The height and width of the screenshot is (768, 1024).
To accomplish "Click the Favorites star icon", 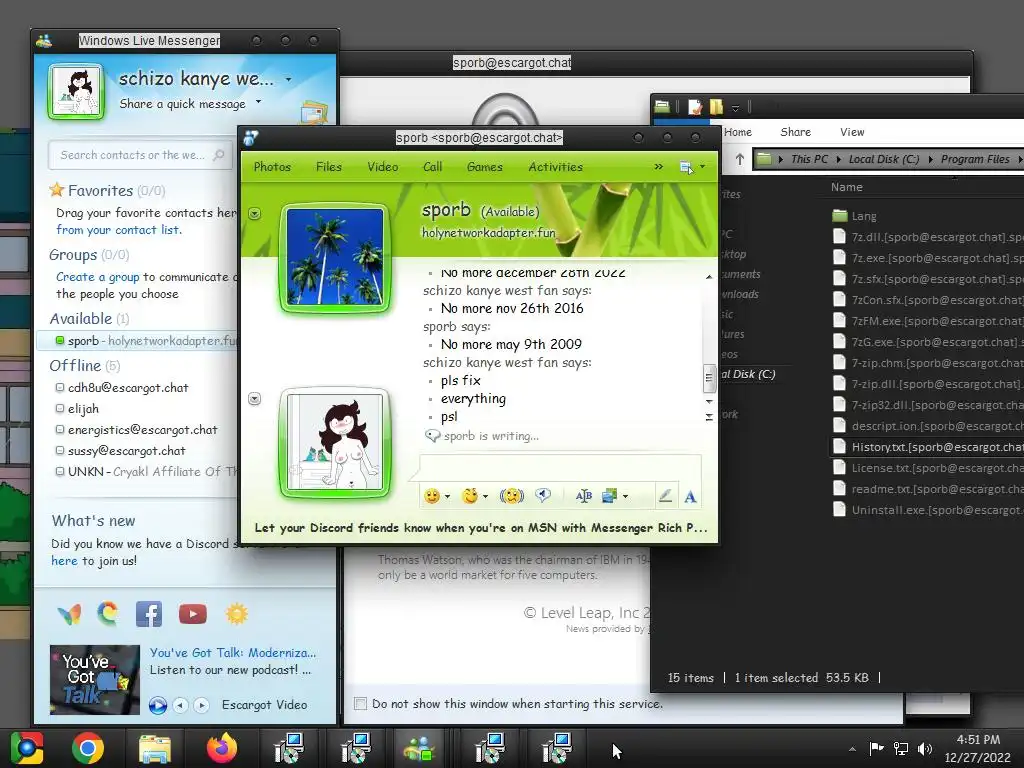I will coord(57,190).
